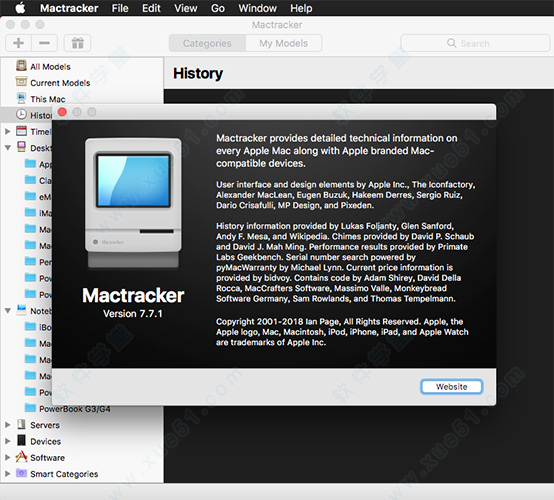This screenshot has width=554, height=500.
Task: Expand the Smart Categories group
Action: 7,473
